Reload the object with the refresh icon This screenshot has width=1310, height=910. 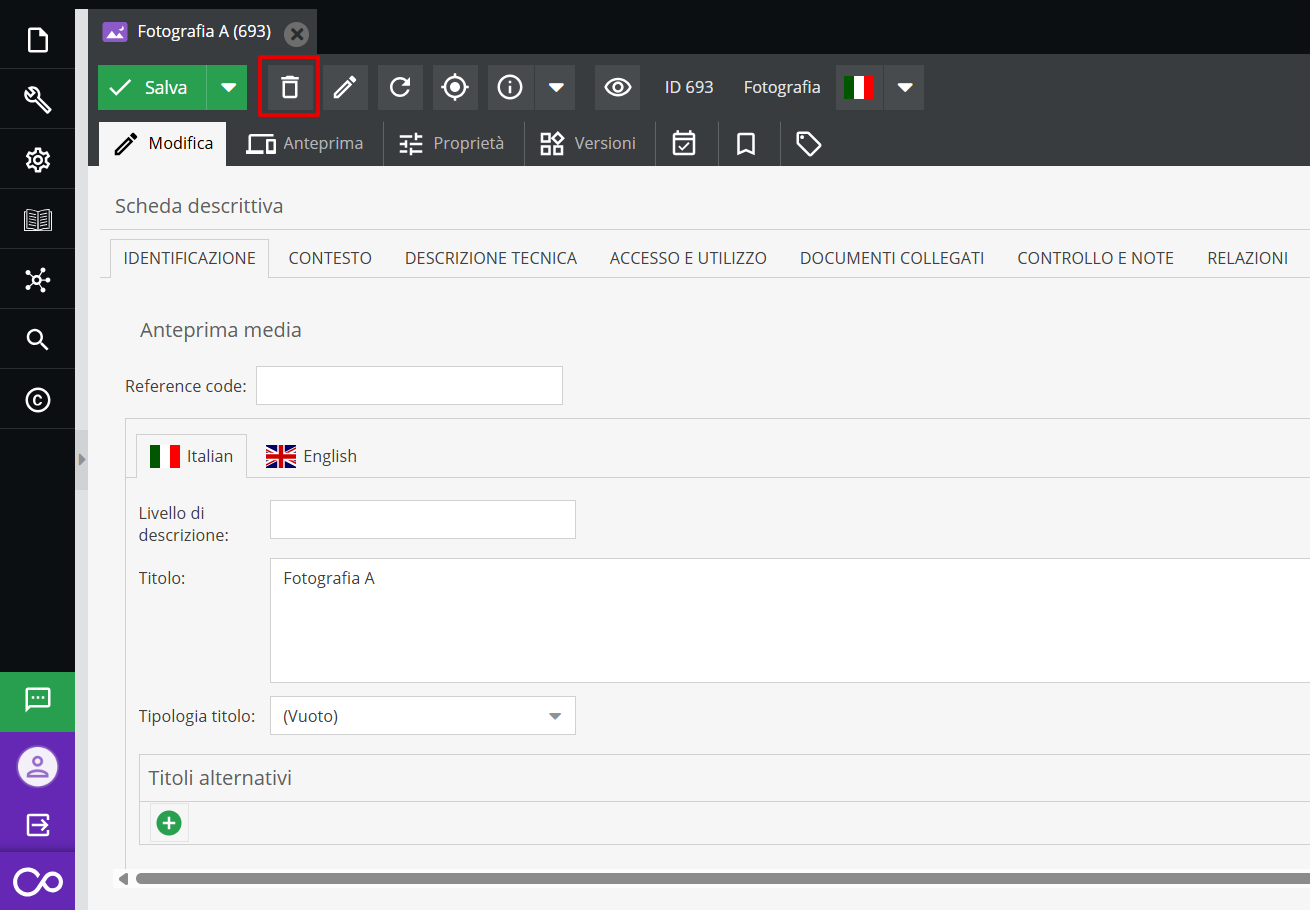pos(400,88)
